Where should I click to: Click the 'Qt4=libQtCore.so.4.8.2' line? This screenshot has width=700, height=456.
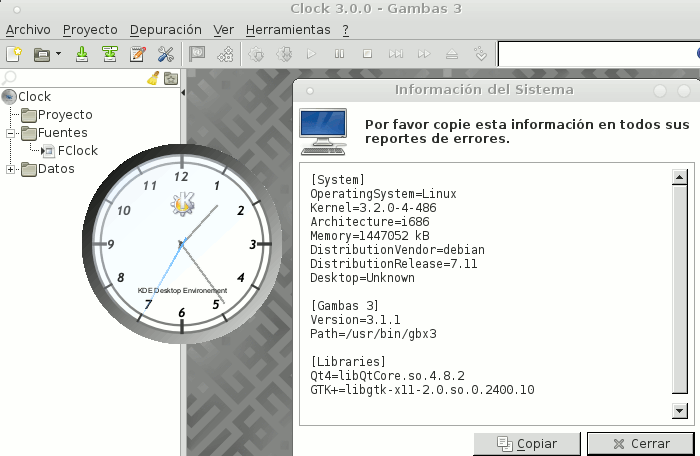tap(388, 376)
